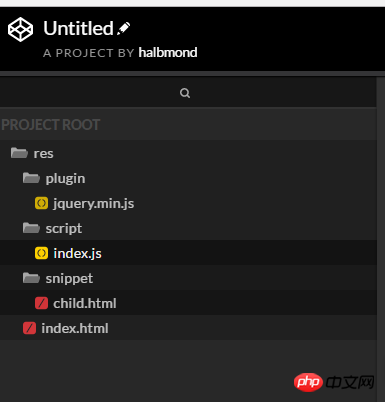
Task: Click the sidebar vertical scrollbar
Action: [x=381, y=239]
